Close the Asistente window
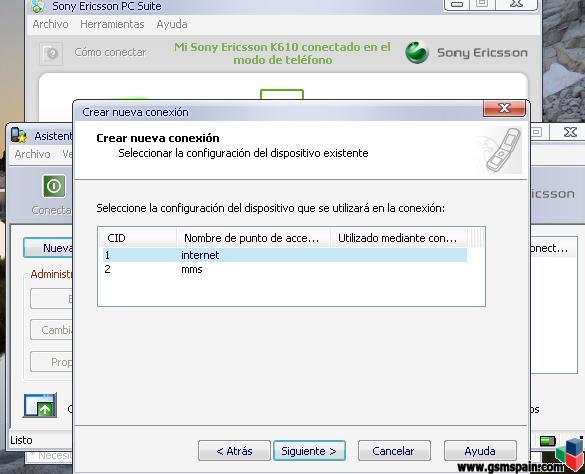The height and width of the screenshot is (474, 585). point(570,132)
